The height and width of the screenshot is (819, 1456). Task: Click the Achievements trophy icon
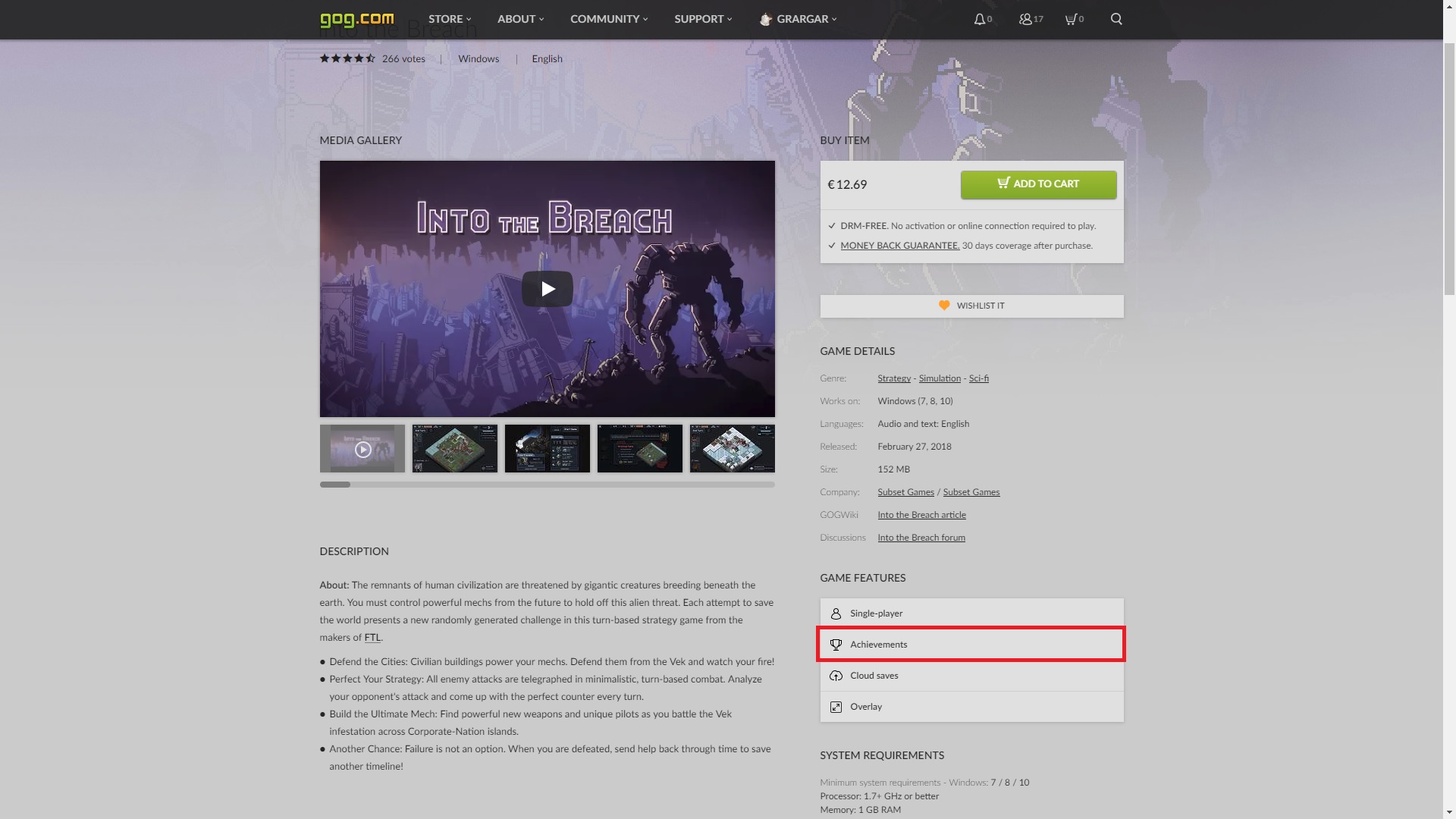click(x=836, y=645)
